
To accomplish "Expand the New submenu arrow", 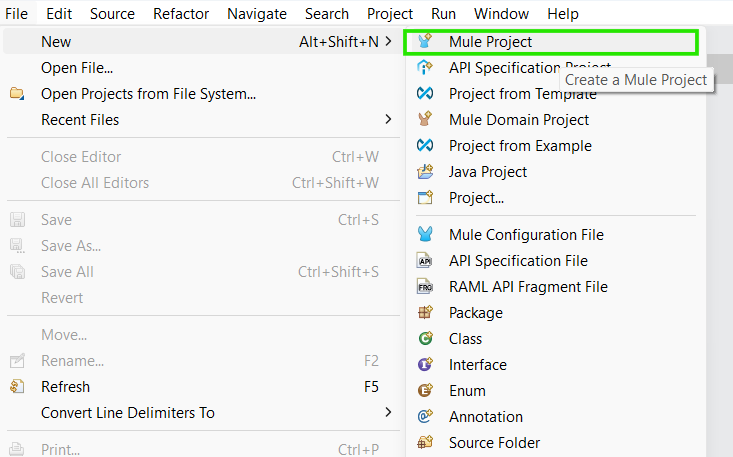I will point(388,42).
